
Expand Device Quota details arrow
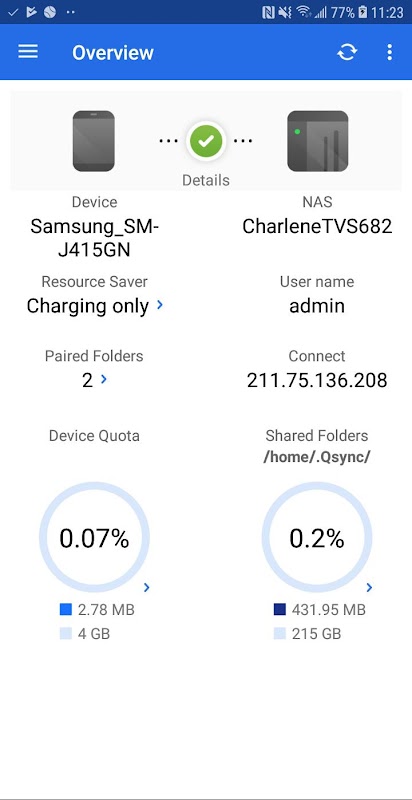click(x=147, y=588)
